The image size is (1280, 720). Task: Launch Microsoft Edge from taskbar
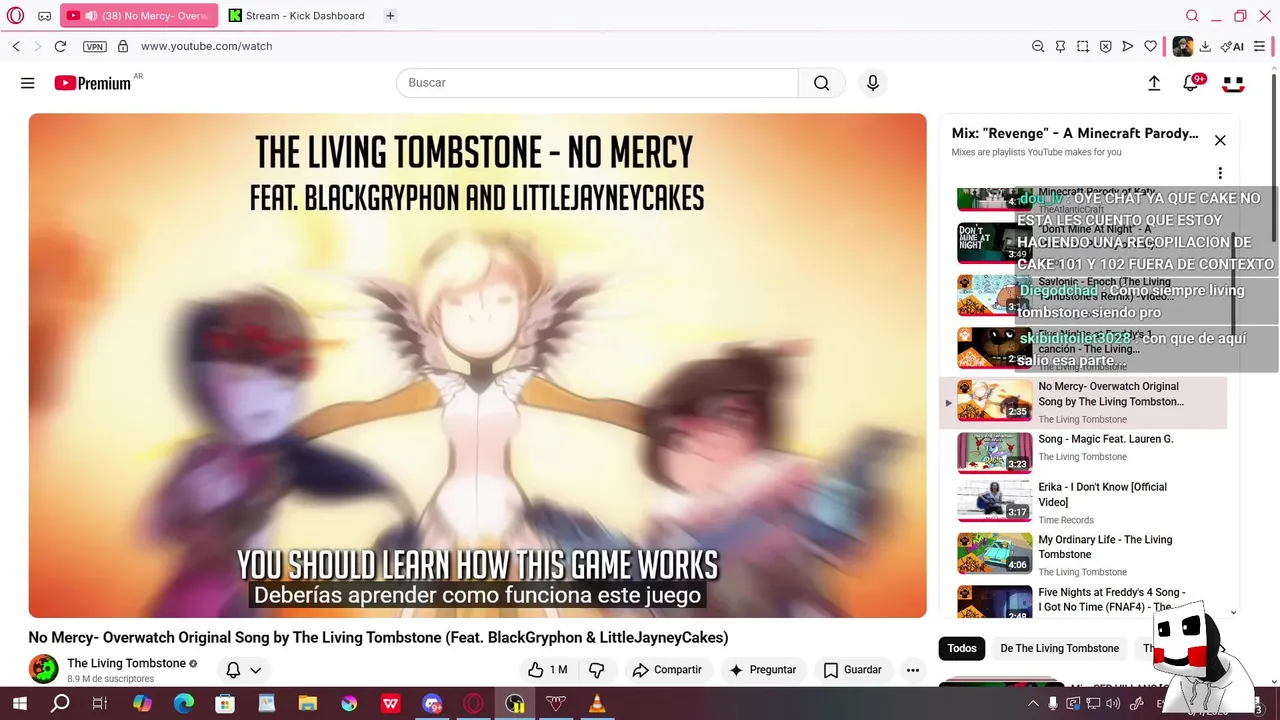tap(184, 704)
